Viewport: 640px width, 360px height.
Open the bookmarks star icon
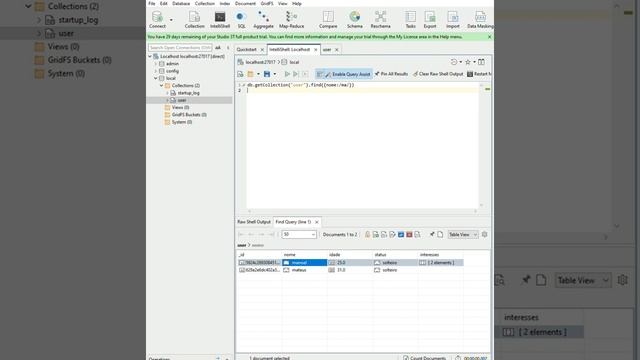pyautogui.click(x=468, y=62)
